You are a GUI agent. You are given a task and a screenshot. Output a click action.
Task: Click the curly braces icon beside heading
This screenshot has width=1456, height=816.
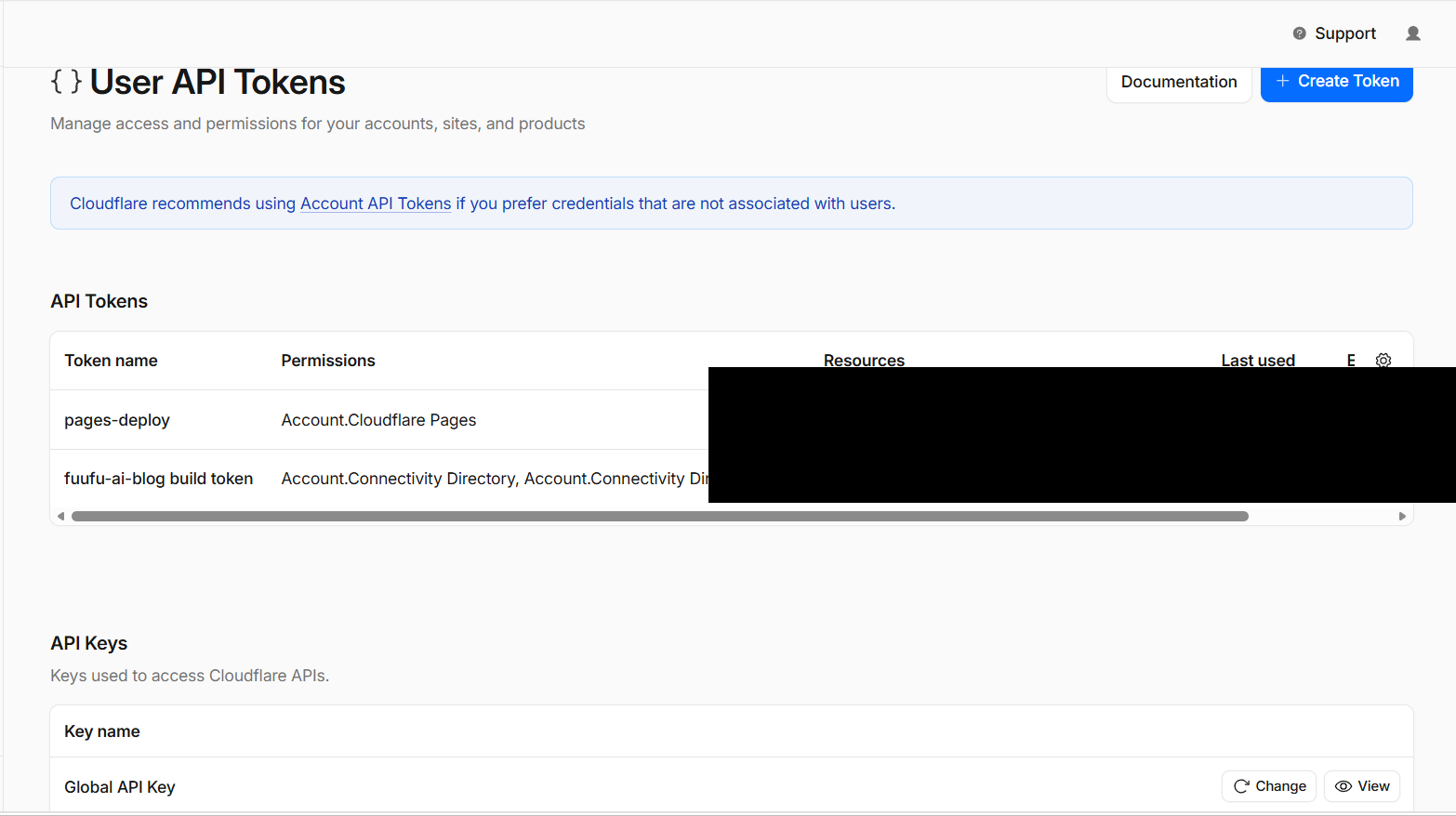pyautogui.click(x=66, y=82)
